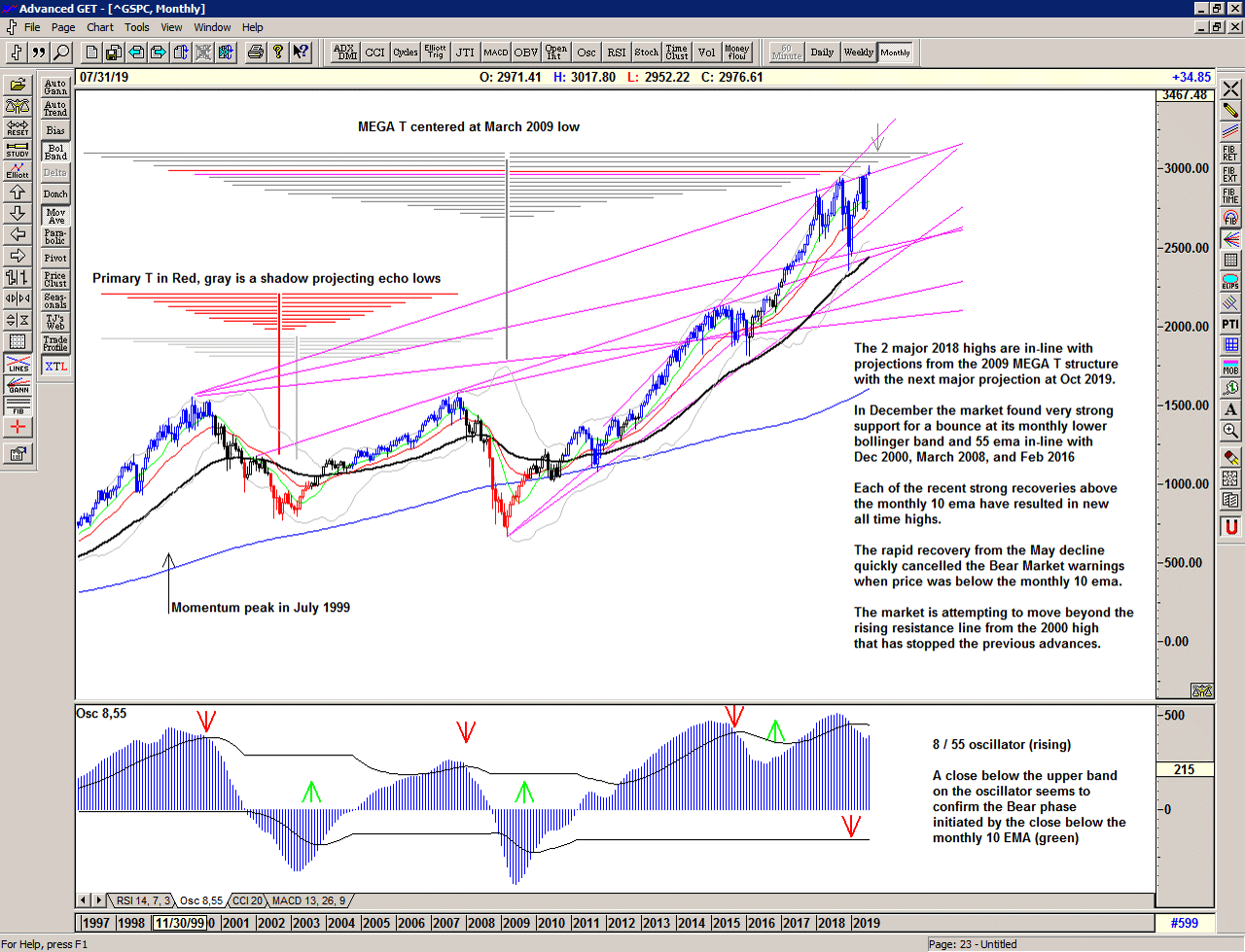Viewport: 1245px width, 952px height.
Task: Click the Weekly timeframe button
Action: 858,53
